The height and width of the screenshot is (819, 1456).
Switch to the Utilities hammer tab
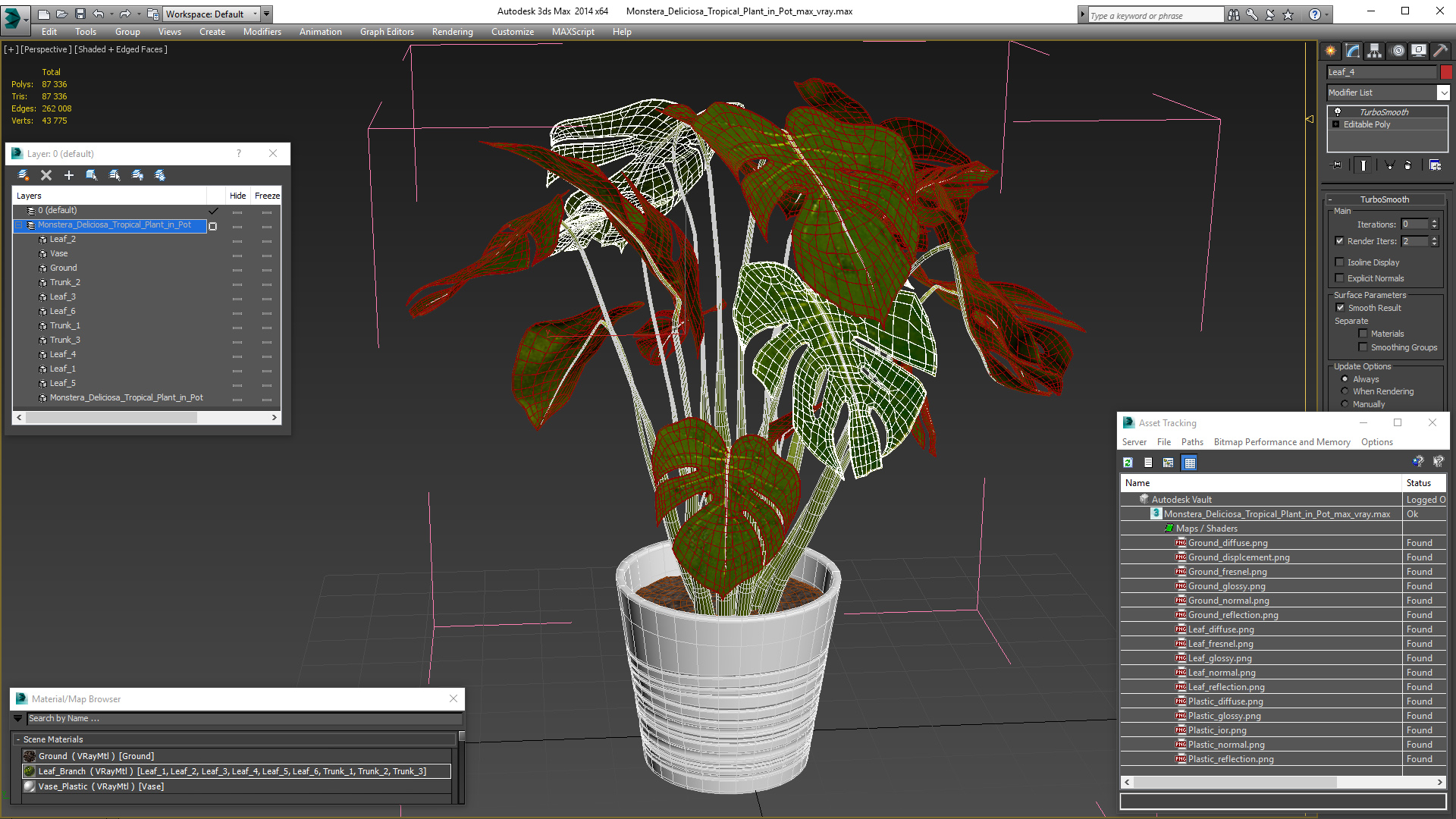pos(1441,51)
